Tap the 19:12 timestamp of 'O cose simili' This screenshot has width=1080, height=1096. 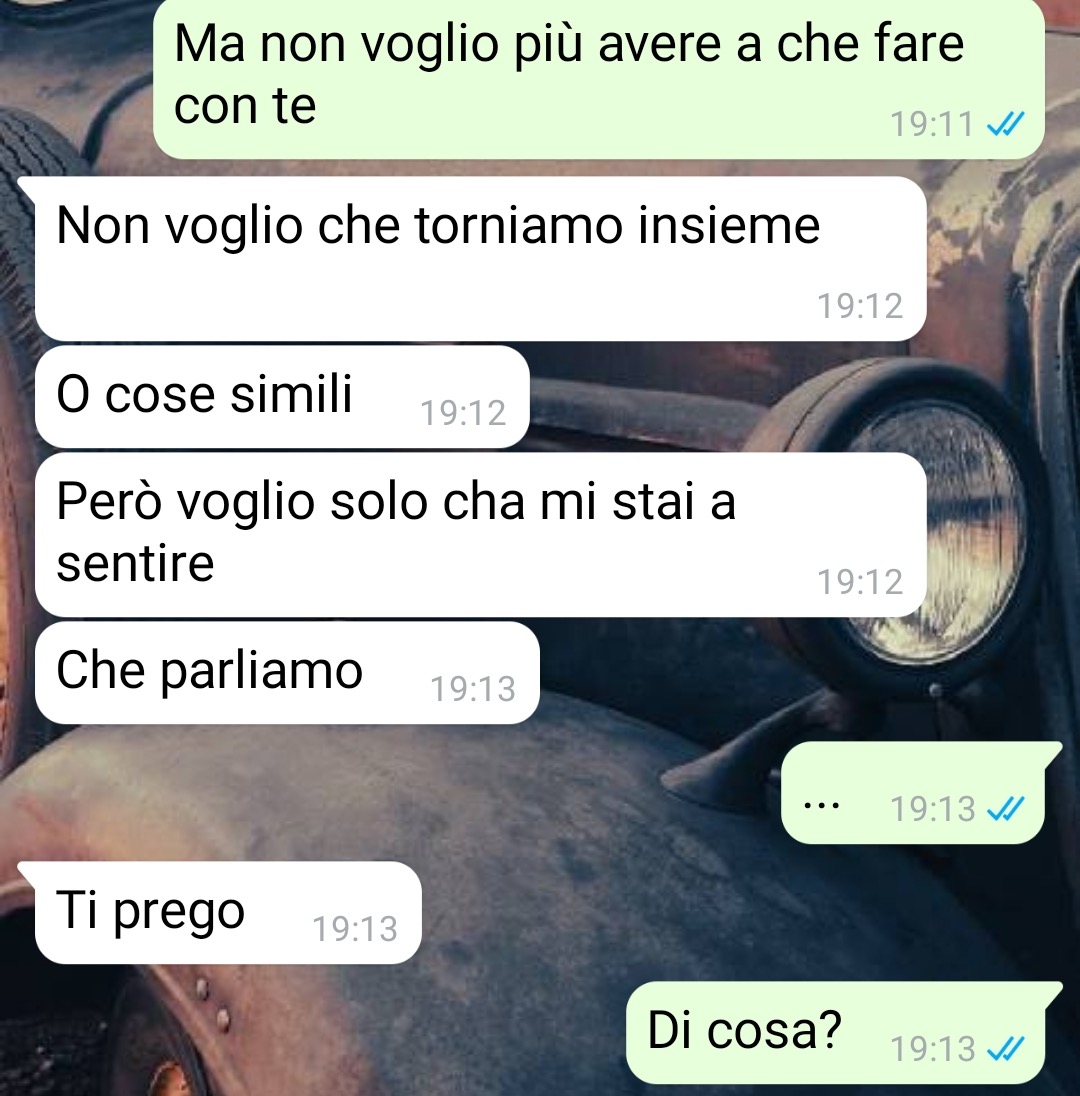pos(463,413)
